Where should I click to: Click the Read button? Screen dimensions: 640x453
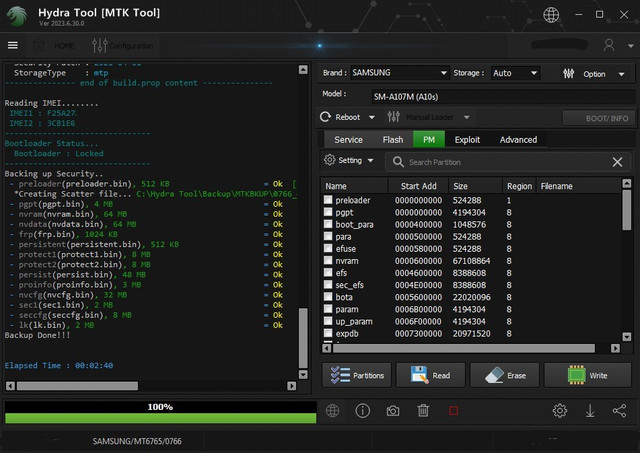(431, 375)
